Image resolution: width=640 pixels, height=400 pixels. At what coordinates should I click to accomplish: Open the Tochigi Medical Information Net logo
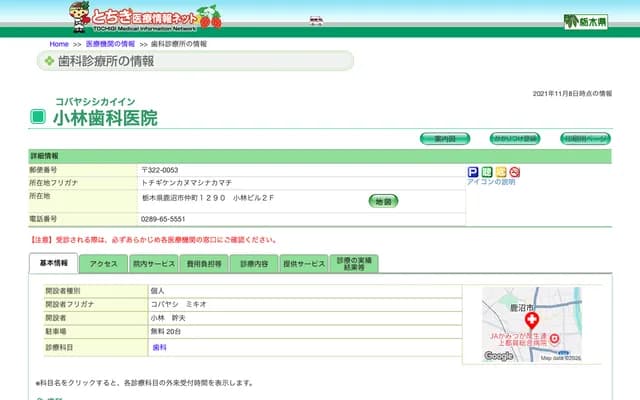(x=145, y=17)
